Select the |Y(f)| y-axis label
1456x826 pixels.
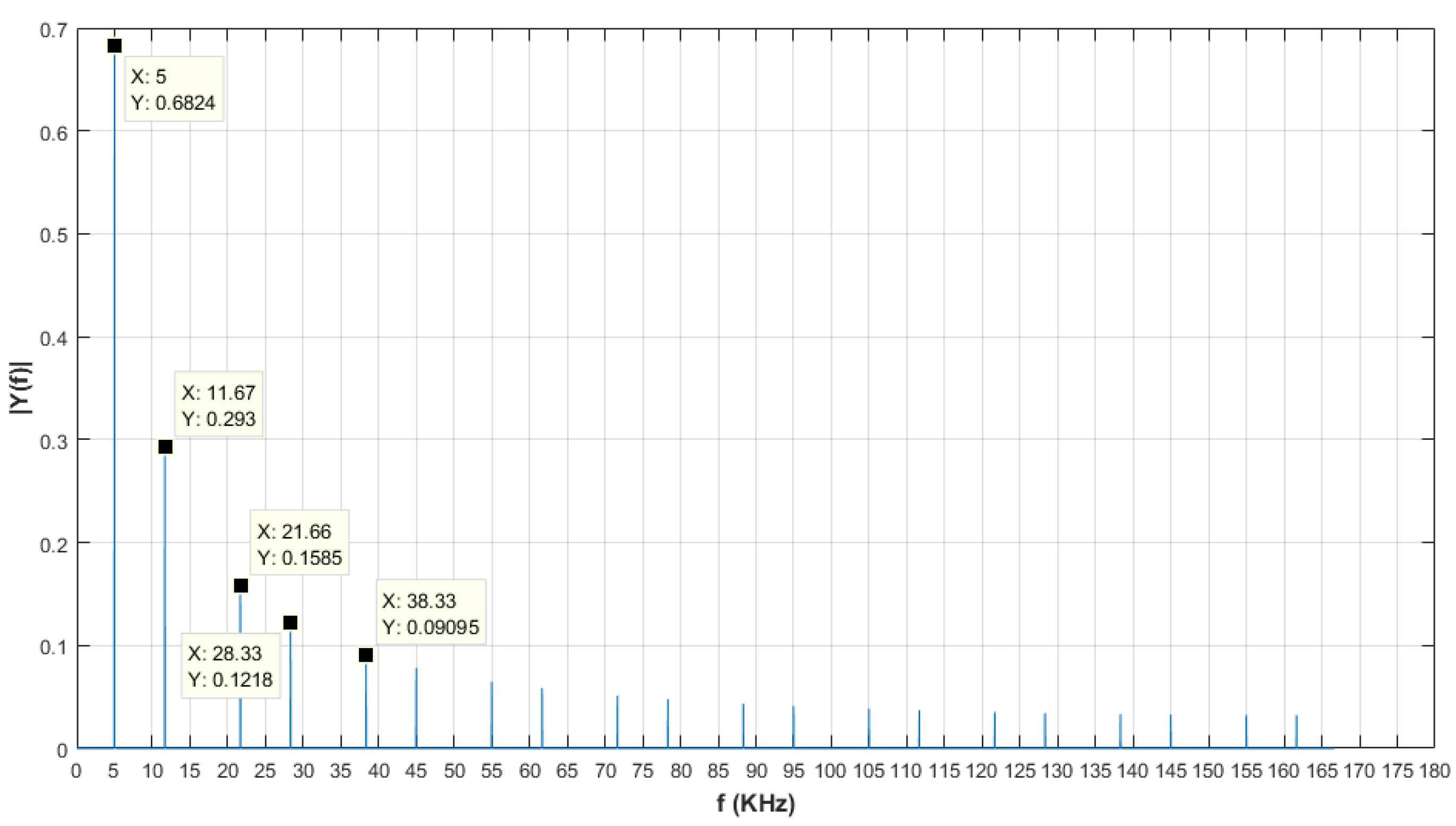[x=21, y=388]
